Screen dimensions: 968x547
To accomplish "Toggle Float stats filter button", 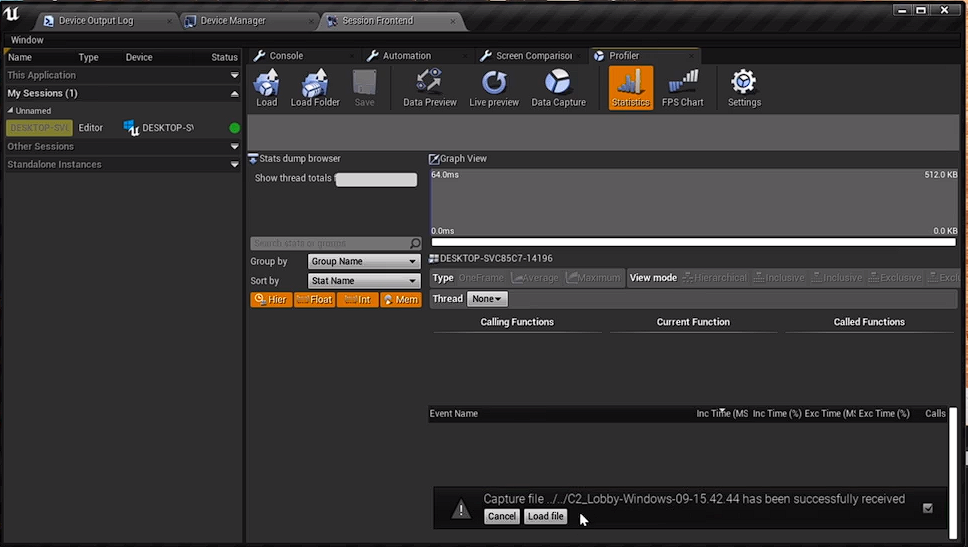I will click(314, 299).
